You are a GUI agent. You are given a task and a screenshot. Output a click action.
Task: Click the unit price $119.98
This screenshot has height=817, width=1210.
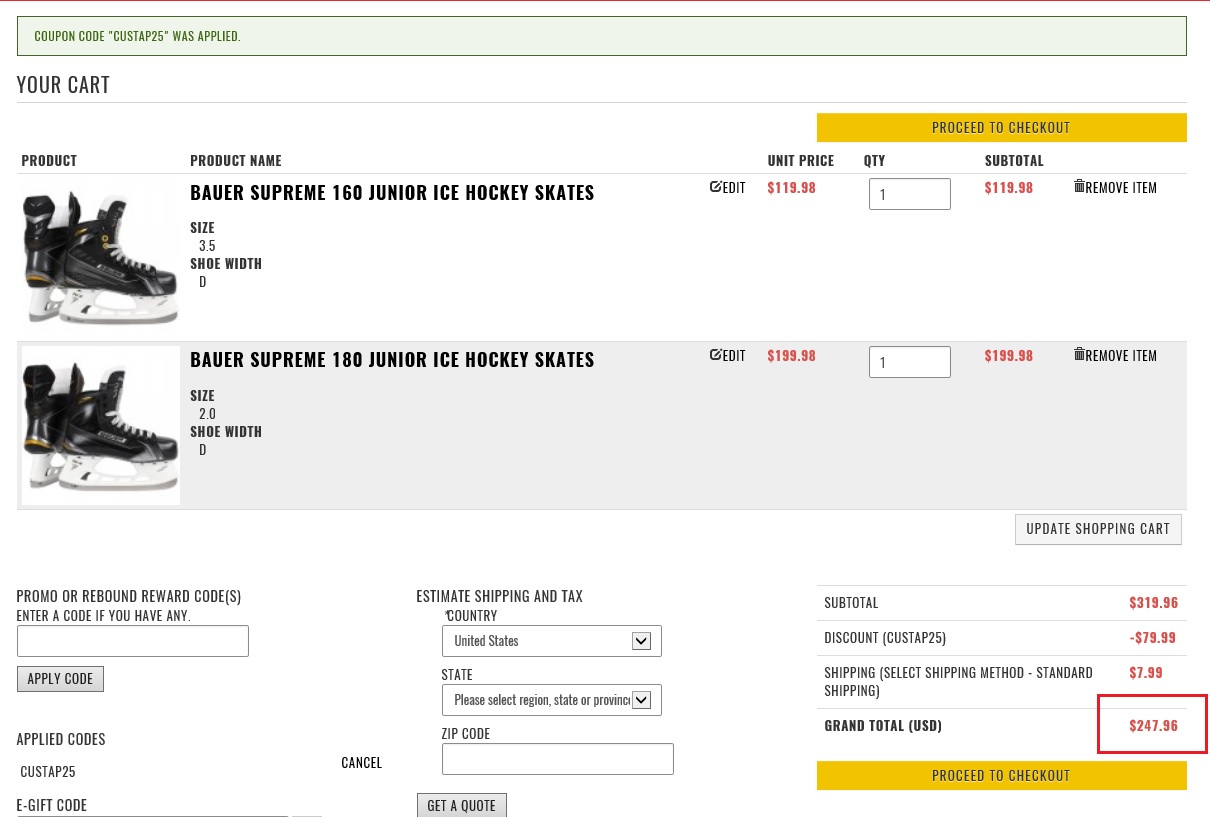pyautogui.click(x=791, y=187)
